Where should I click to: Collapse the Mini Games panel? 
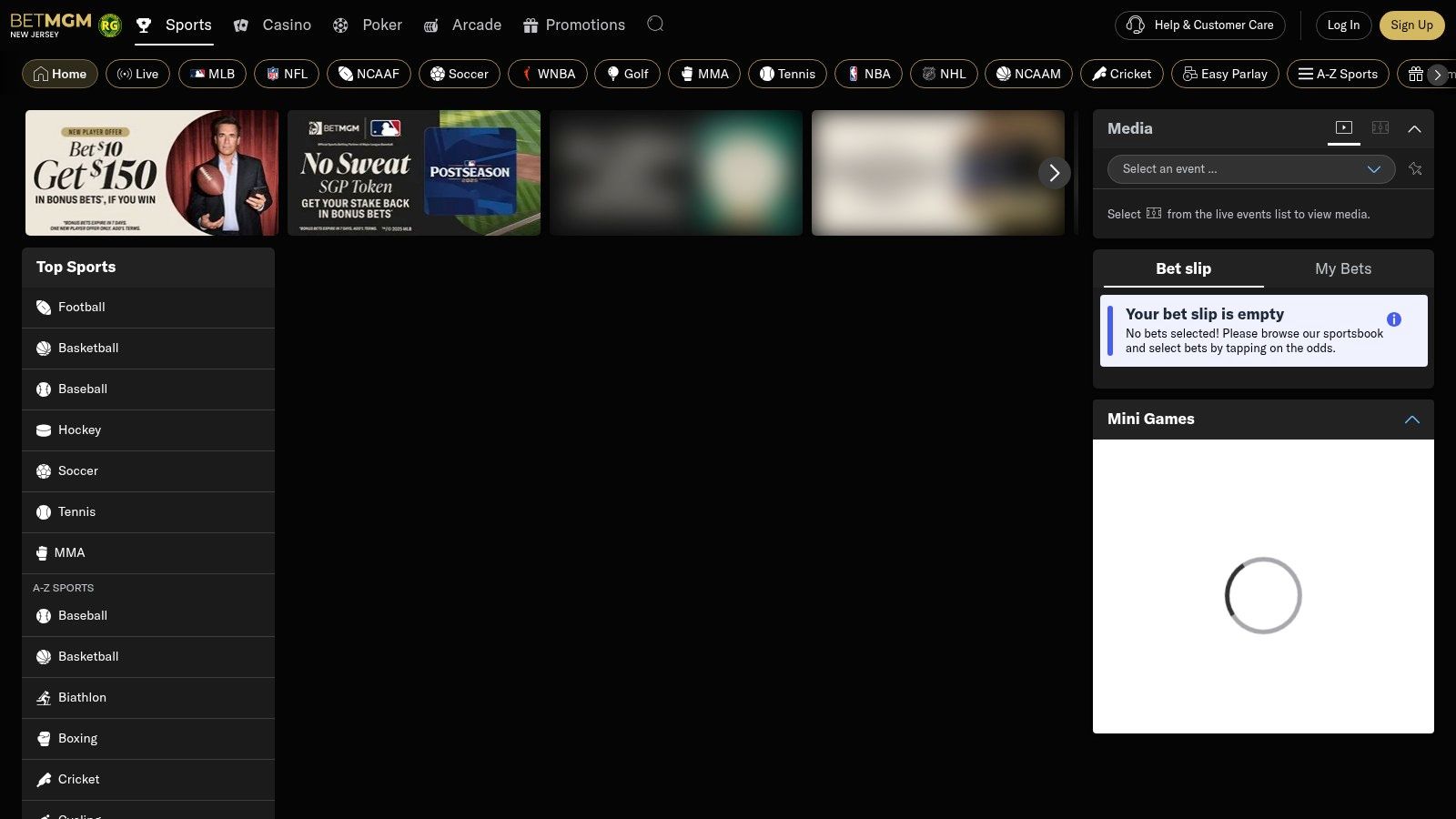(1411, 420)
